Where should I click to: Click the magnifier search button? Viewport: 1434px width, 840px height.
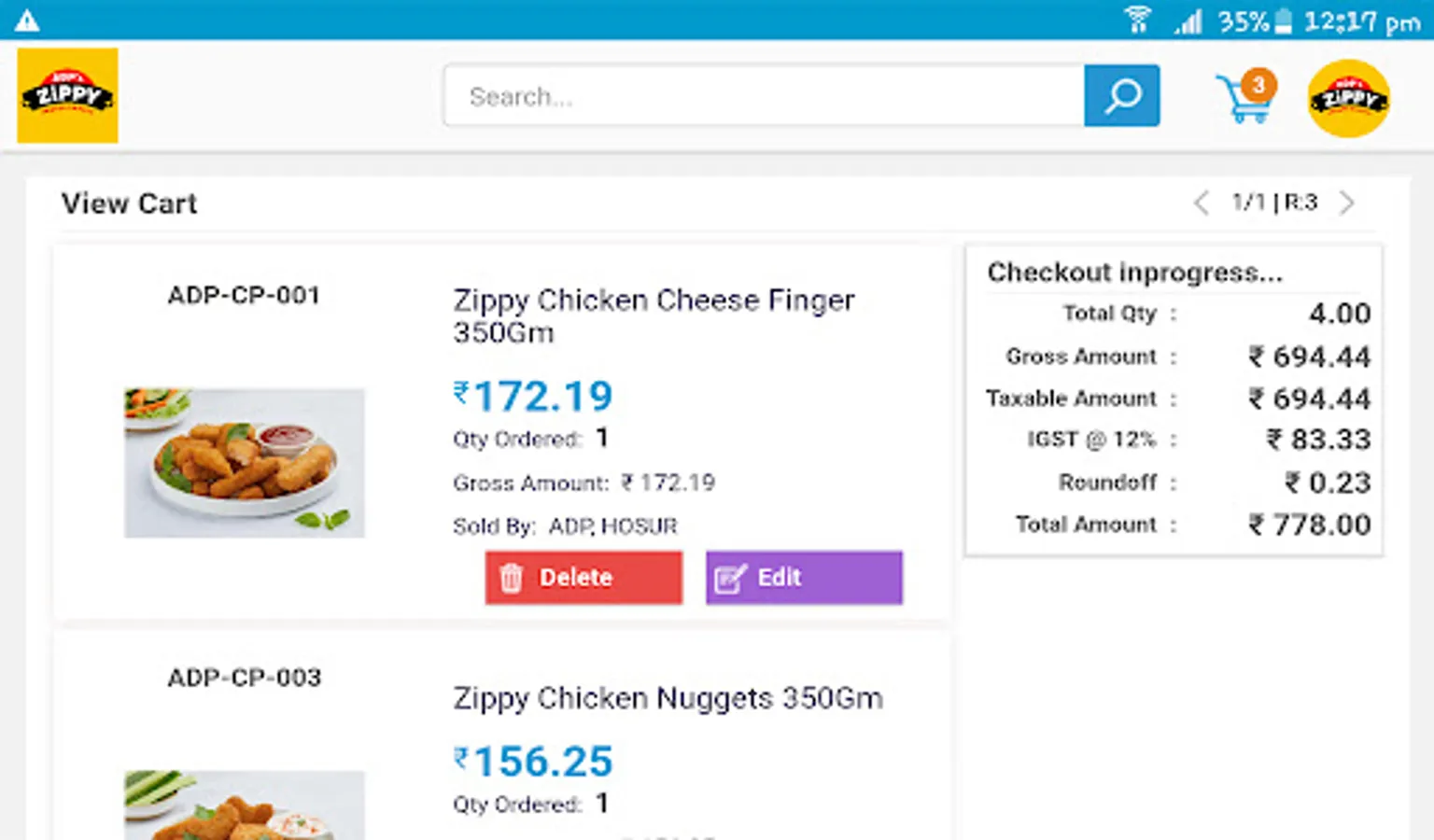1121,95
